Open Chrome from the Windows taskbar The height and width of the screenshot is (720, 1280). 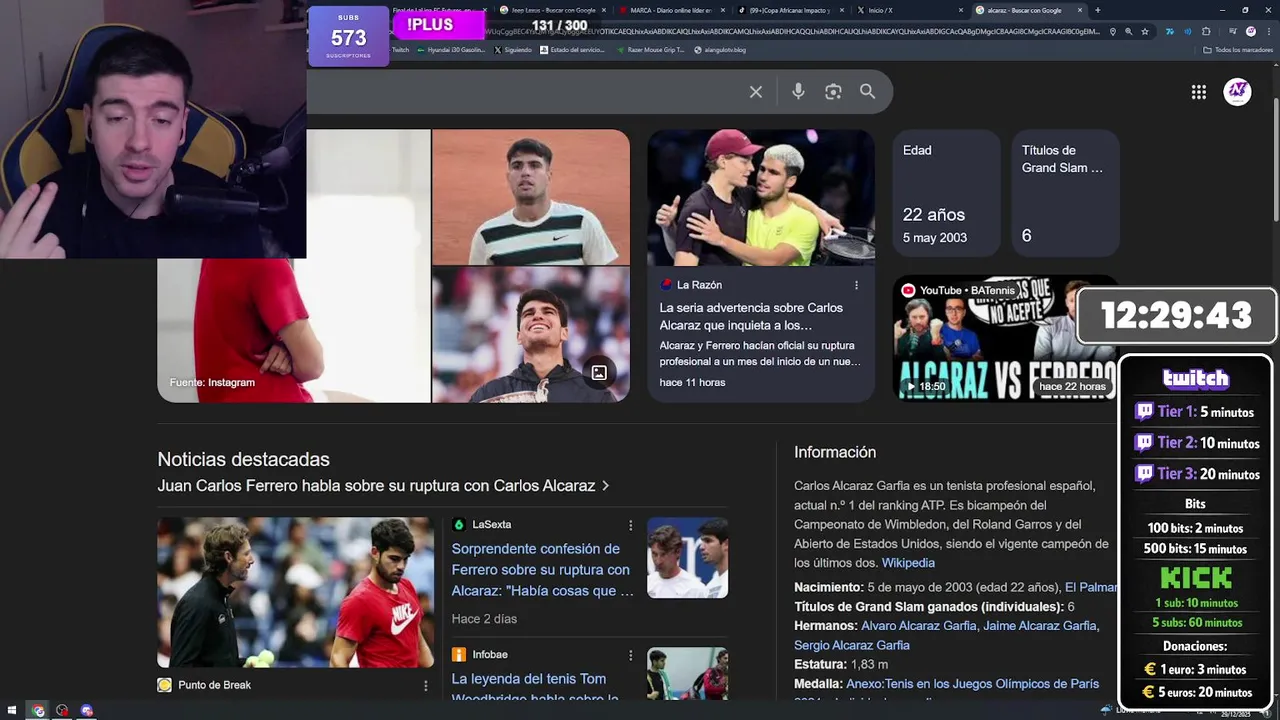pyautogui.click(x=38, y=711)
